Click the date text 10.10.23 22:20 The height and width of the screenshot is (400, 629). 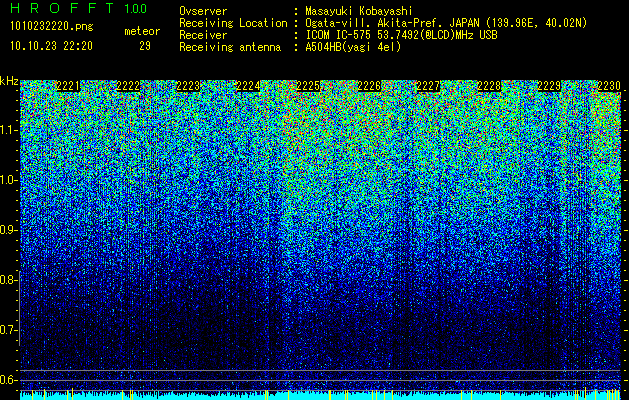pos(51,46)
